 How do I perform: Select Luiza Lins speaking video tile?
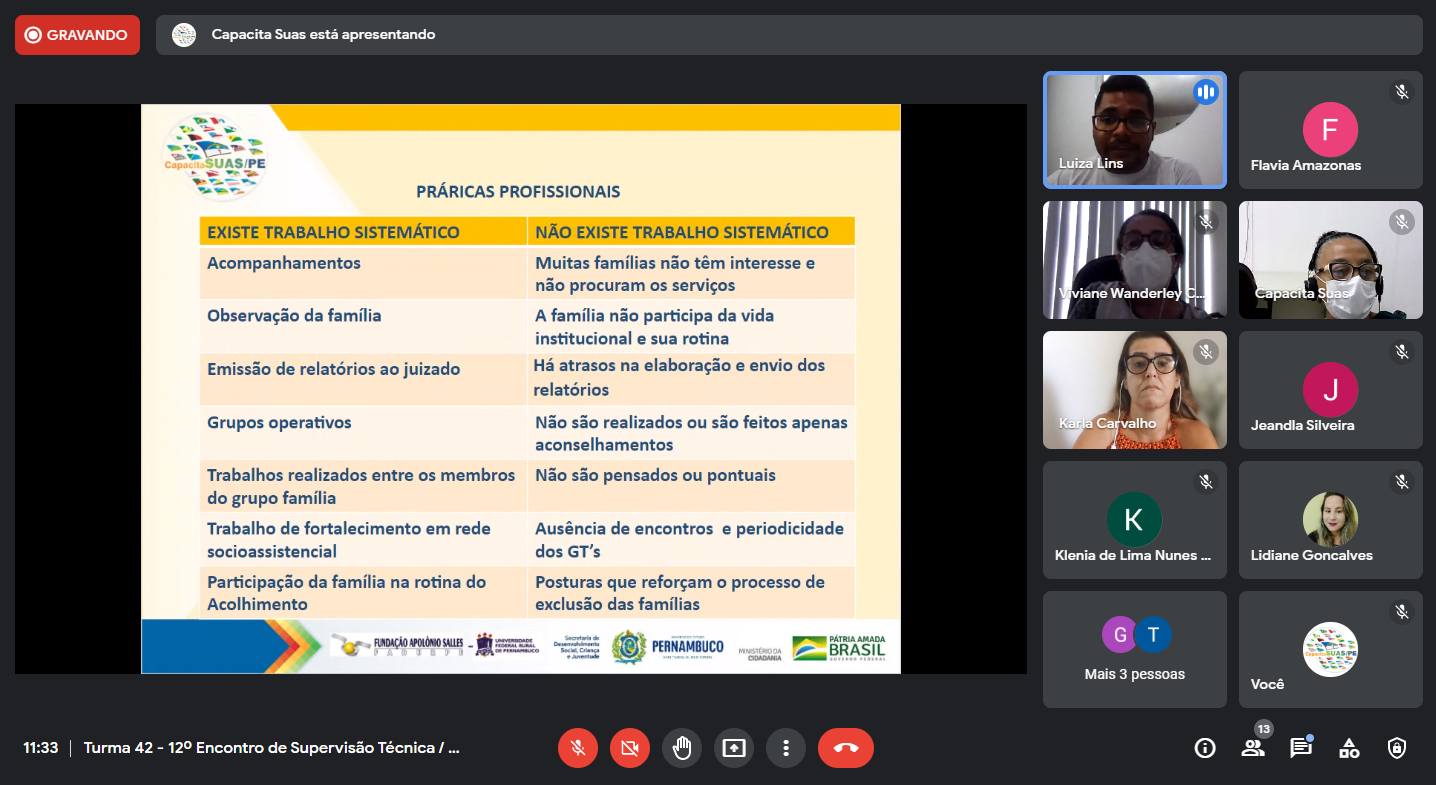[1134, 130]
